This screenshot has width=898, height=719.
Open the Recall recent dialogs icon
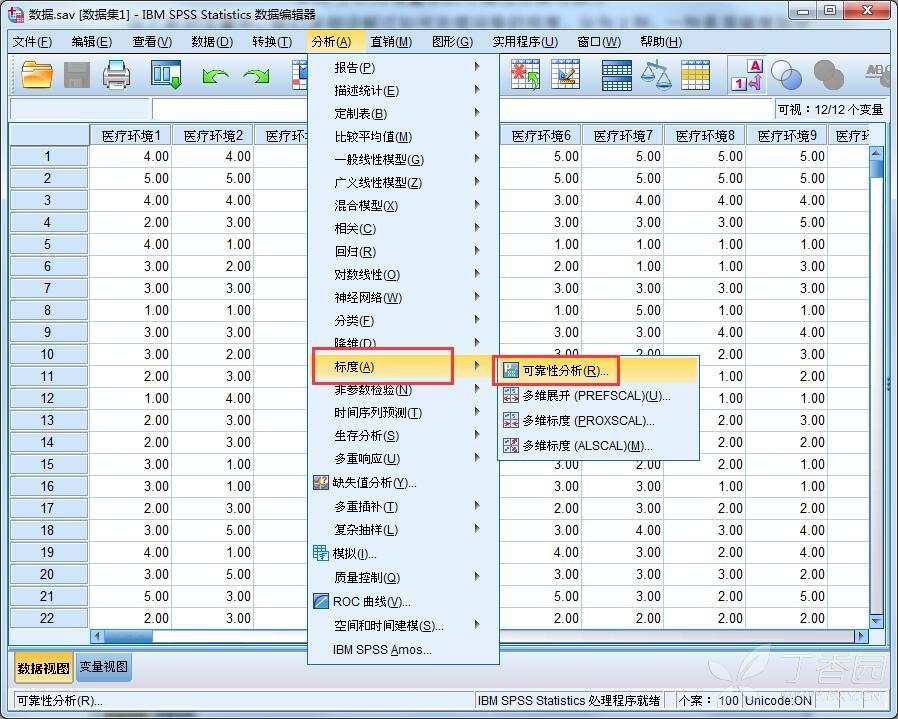[166, 75]
